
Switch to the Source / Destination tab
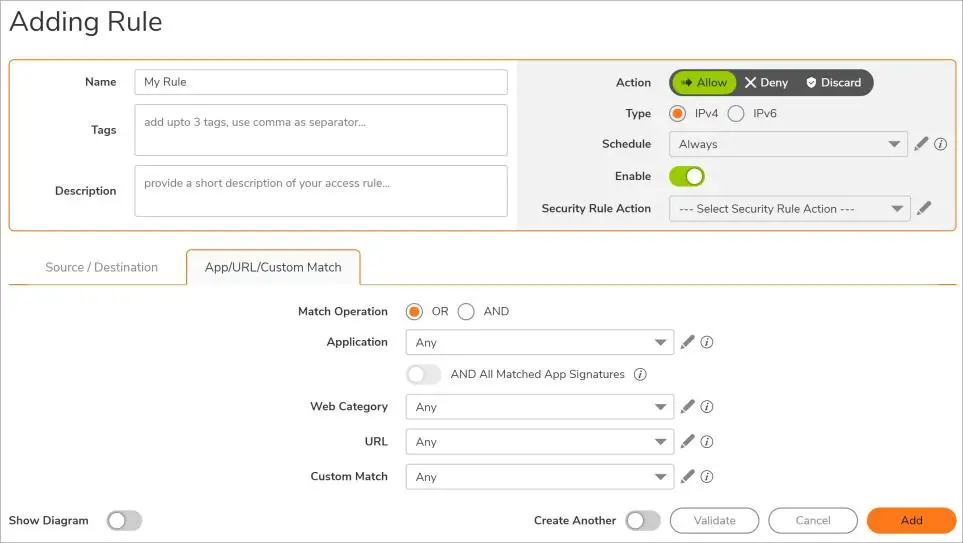[x=101, y=267]
